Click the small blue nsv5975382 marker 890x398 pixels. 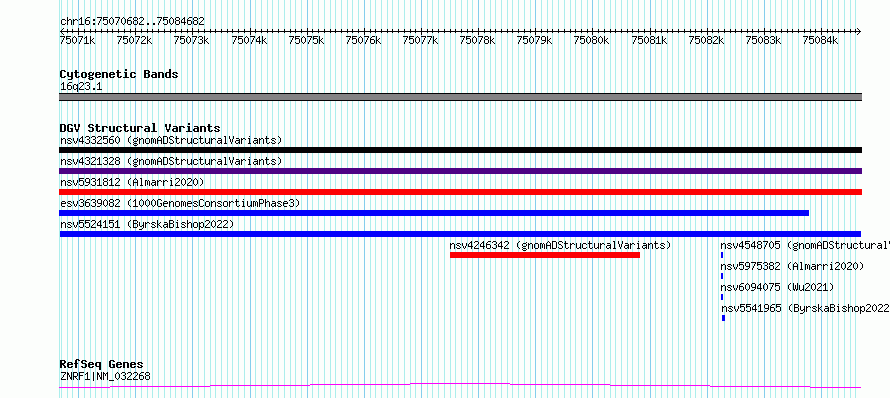(722, 276)
